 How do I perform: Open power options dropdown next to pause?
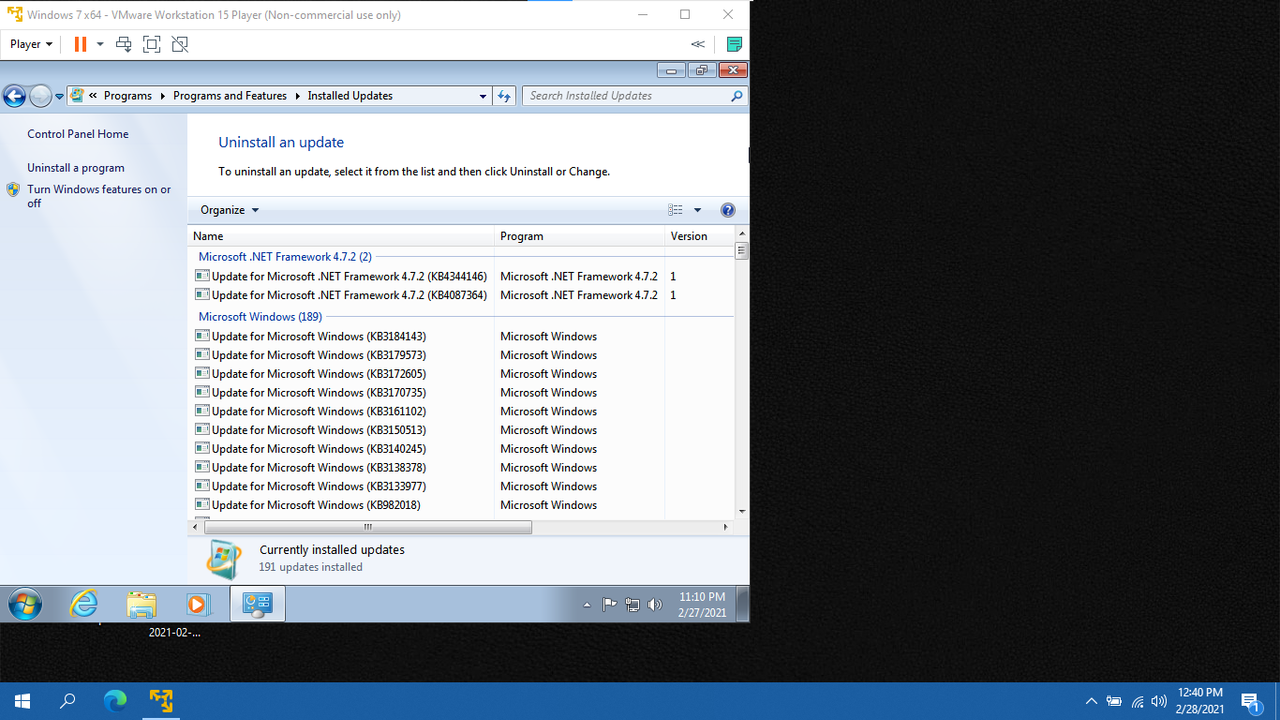100,44
